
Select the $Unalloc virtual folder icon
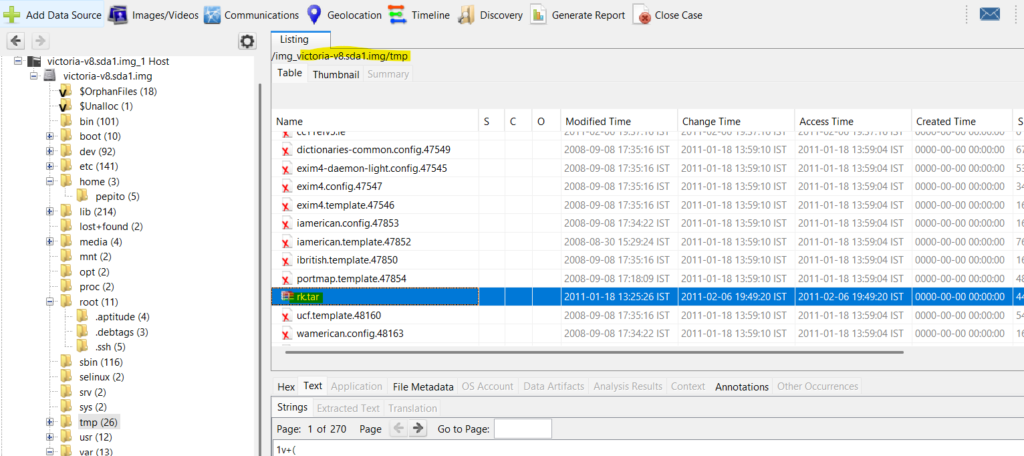click(x=65, y=106)
